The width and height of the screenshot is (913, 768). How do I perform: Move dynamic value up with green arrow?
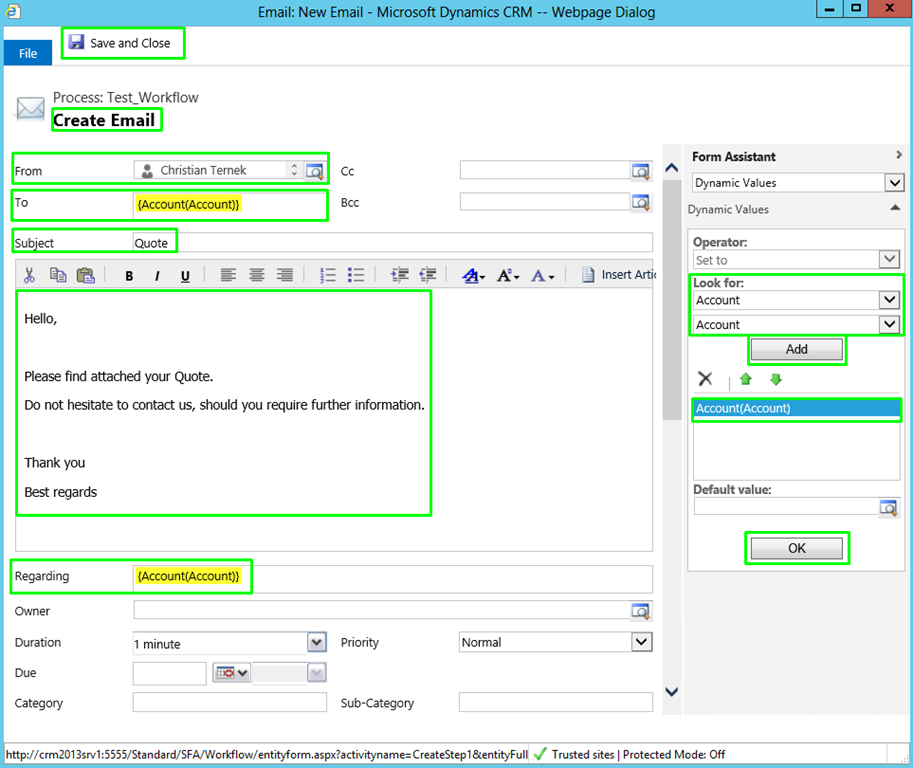pyautogui.click(x=745, y=380)
